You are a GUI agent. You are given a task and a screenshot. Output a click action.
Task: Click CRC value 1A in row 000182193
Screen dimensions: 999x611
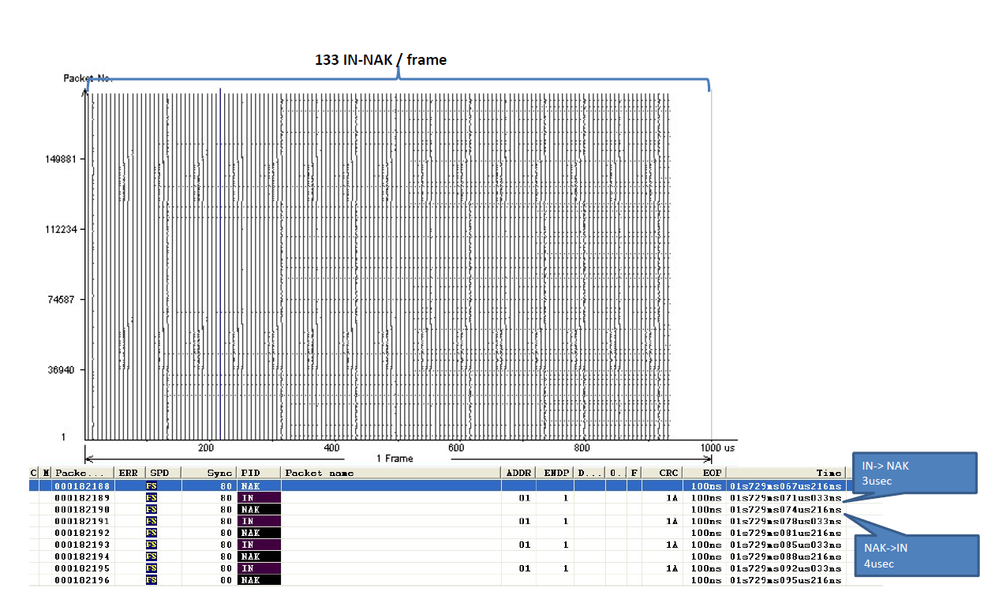pyautogui.click(x=672, y=545)
